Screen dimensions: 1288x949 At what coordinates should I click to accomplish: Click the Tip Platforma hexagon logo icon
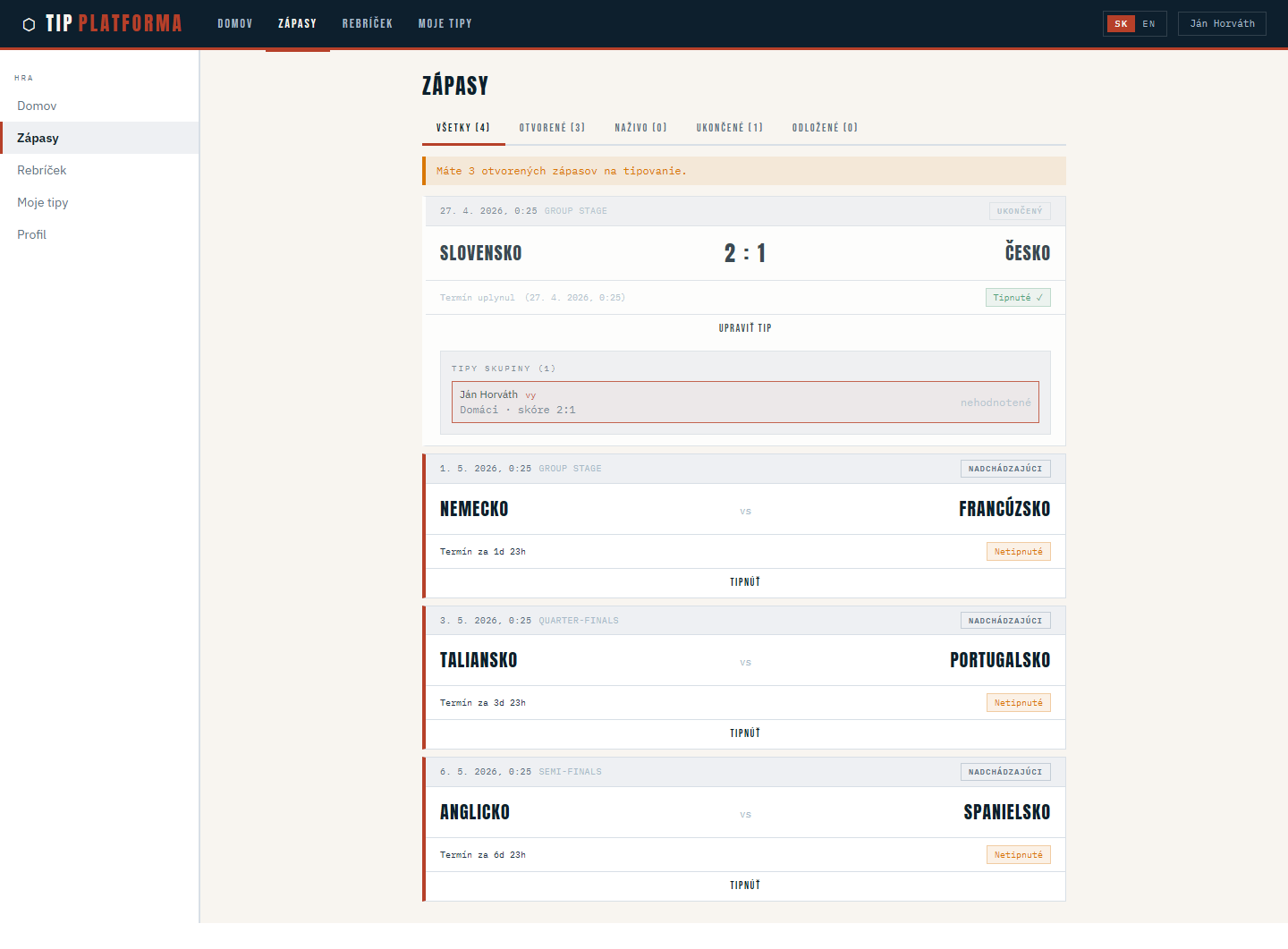(29, 24)
